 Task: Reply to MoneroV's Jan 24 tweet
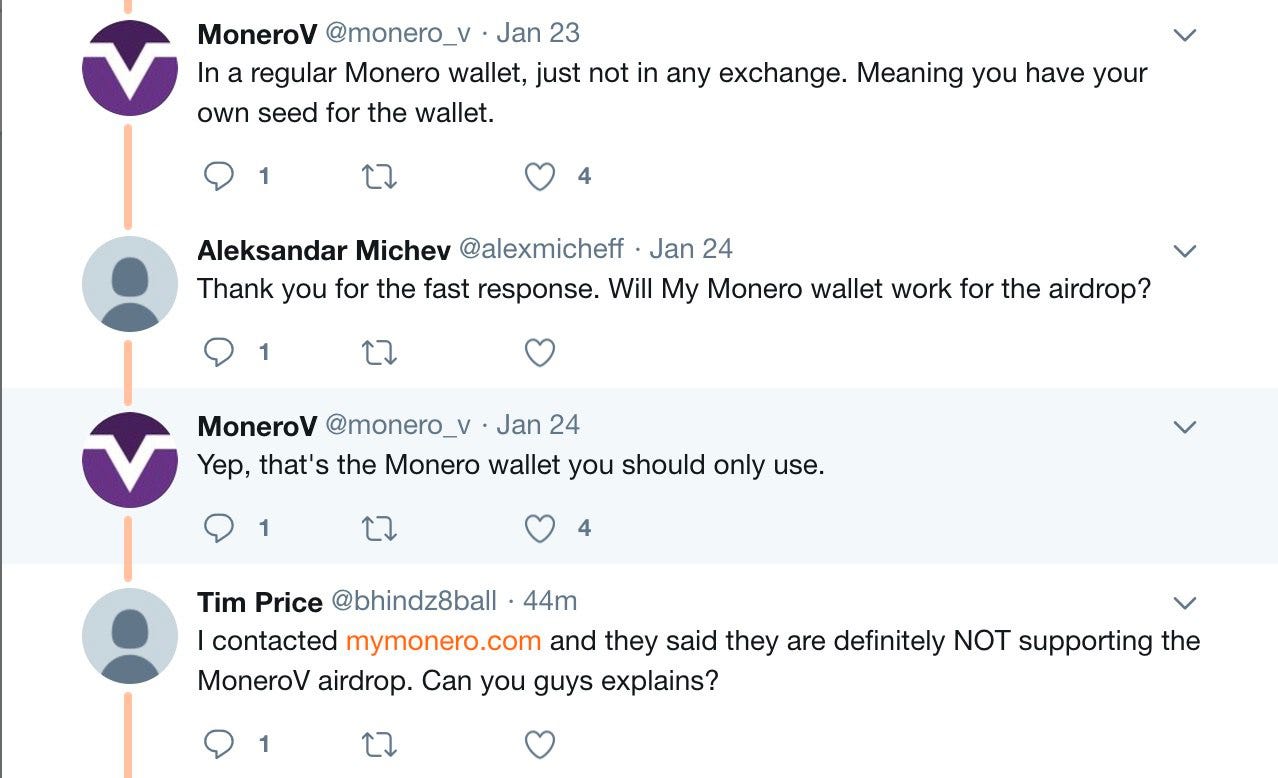(x=219, y=528)
